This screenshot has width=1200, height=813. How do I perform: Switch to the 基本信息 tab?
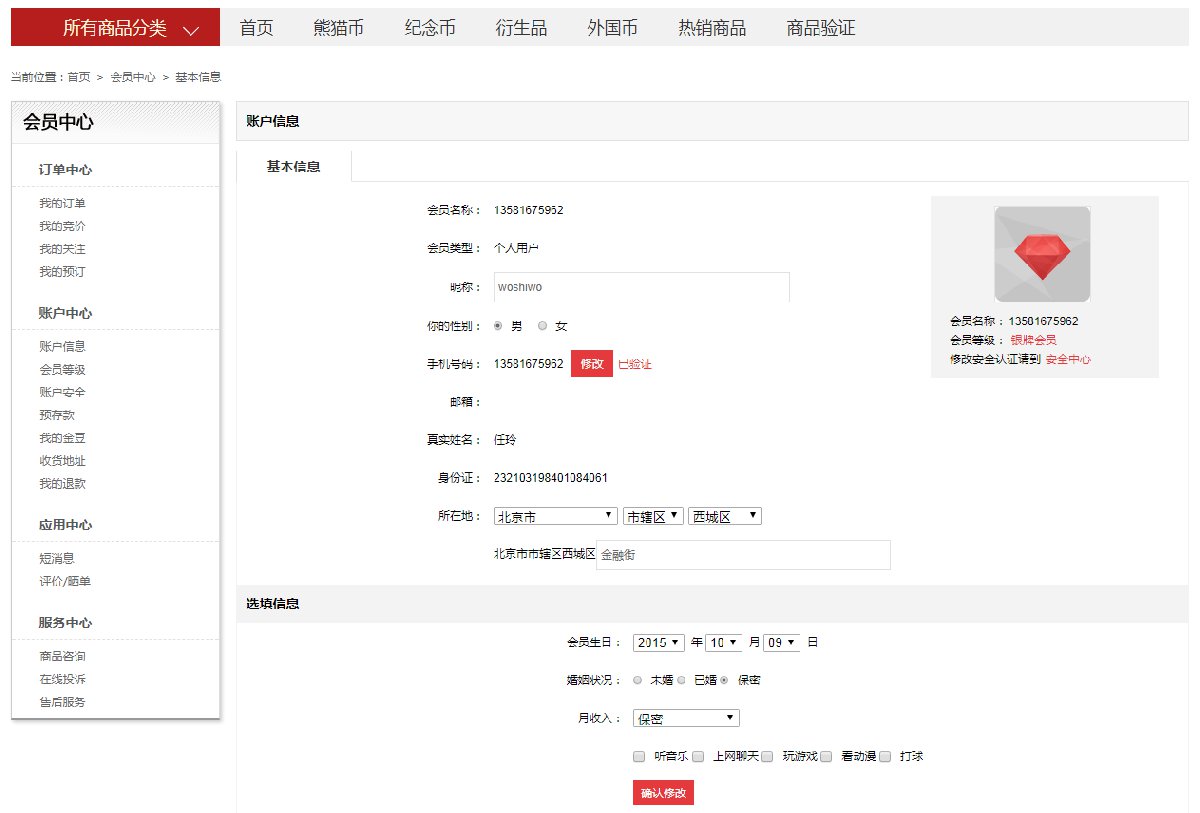(294, 167)
